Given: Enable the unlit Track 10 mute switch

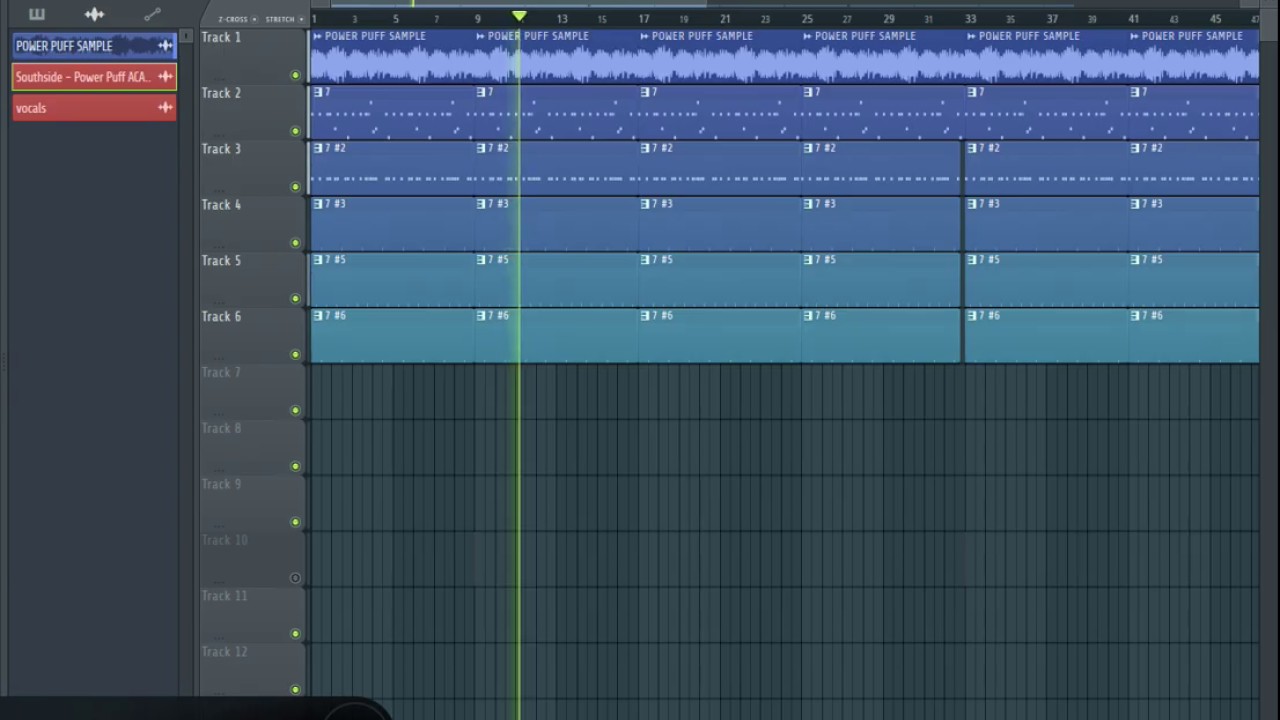Looking at the screenshot, I should pos(295,578).
